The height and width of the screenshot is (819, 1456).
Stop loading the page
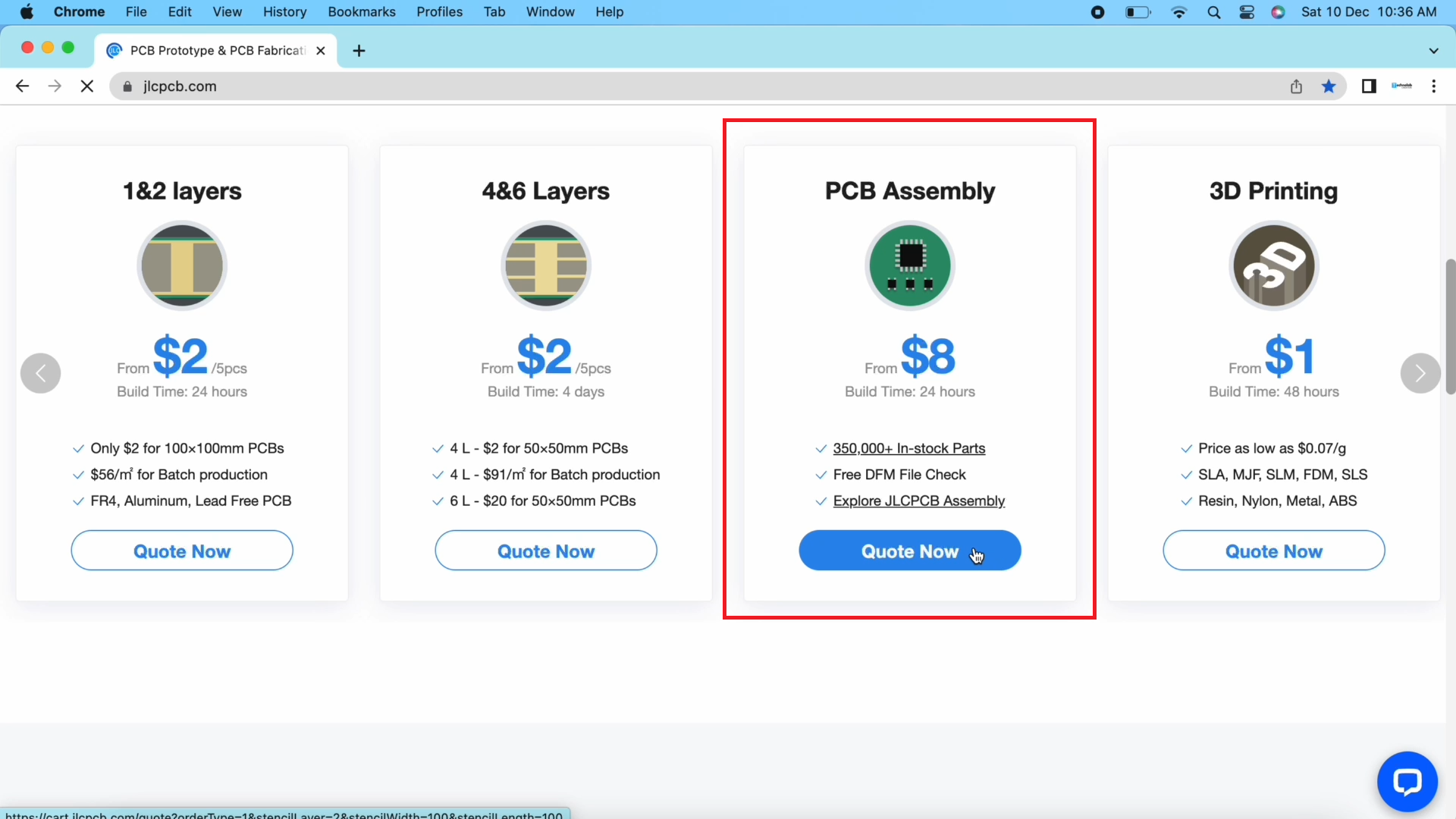(87, 86)
